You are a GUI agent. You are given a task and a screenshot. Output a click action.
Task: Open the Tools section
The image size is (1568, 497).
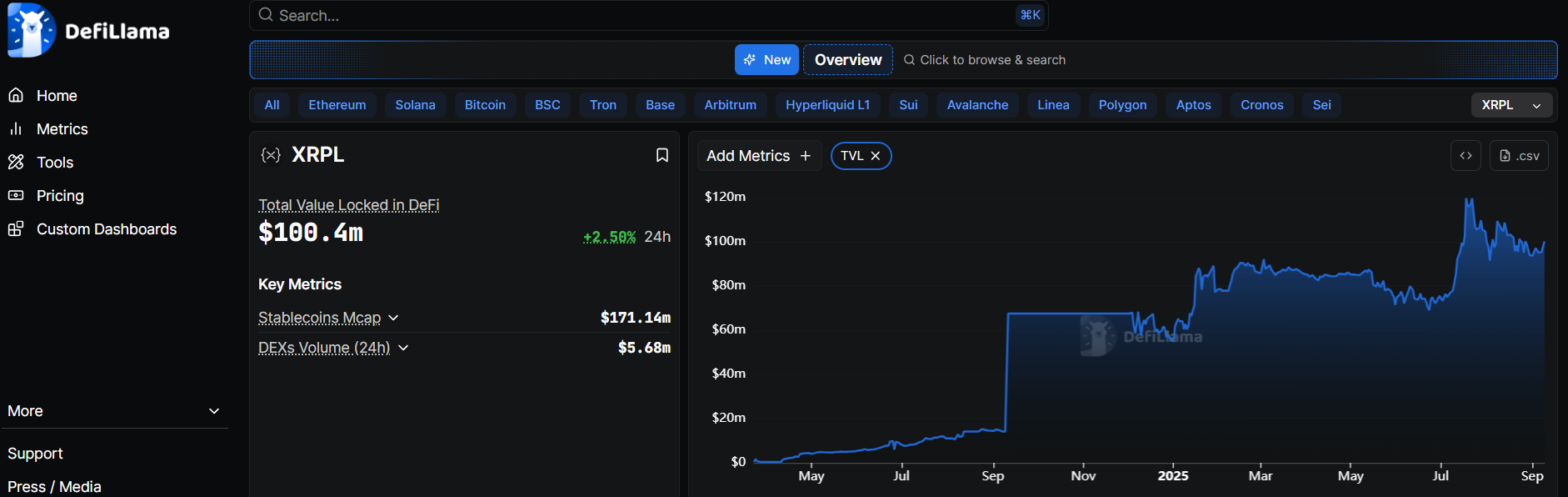(x=55, y=163)
